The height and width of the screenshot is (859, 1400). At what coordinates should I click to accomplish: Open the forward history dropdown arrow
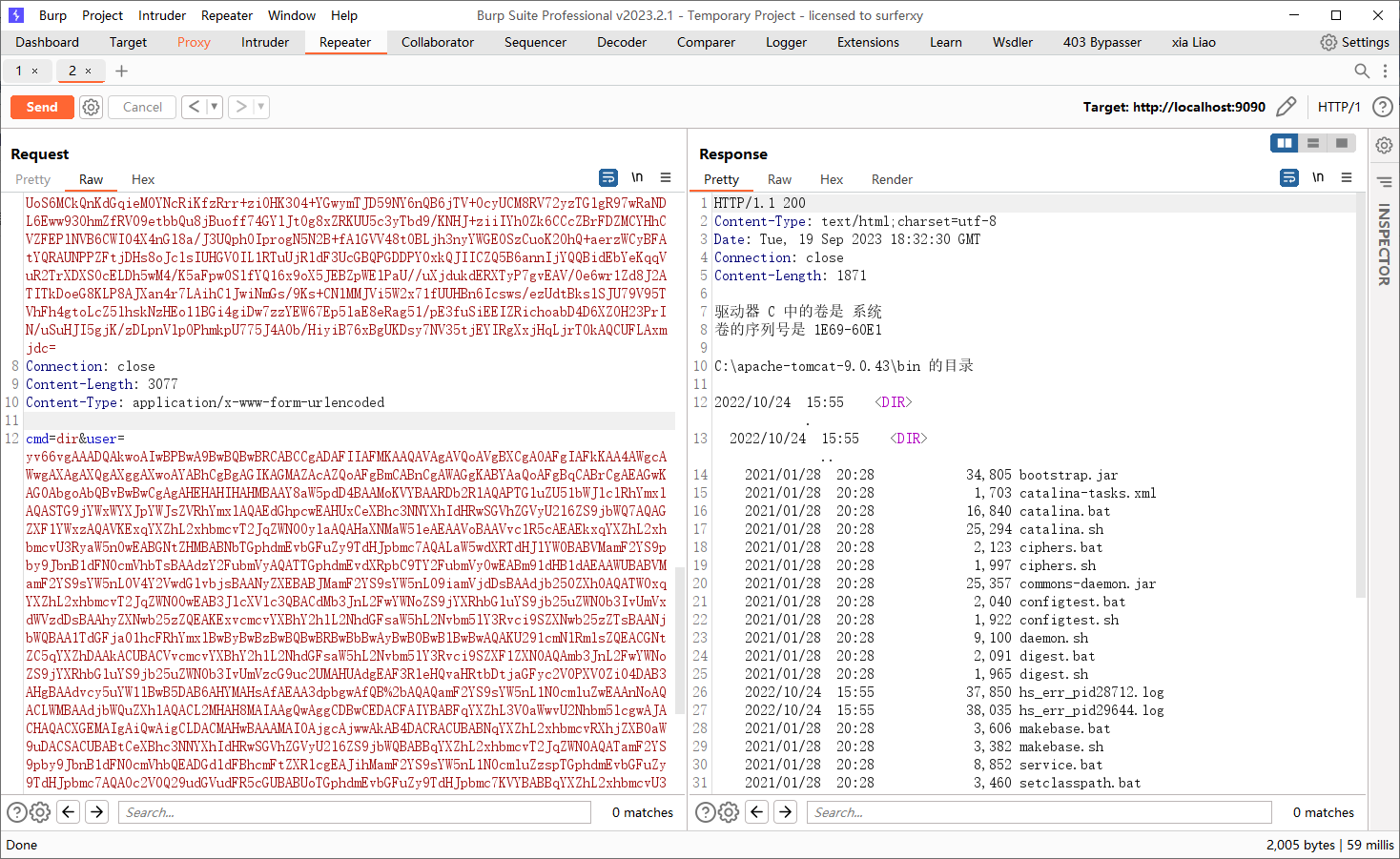(260, 107)
